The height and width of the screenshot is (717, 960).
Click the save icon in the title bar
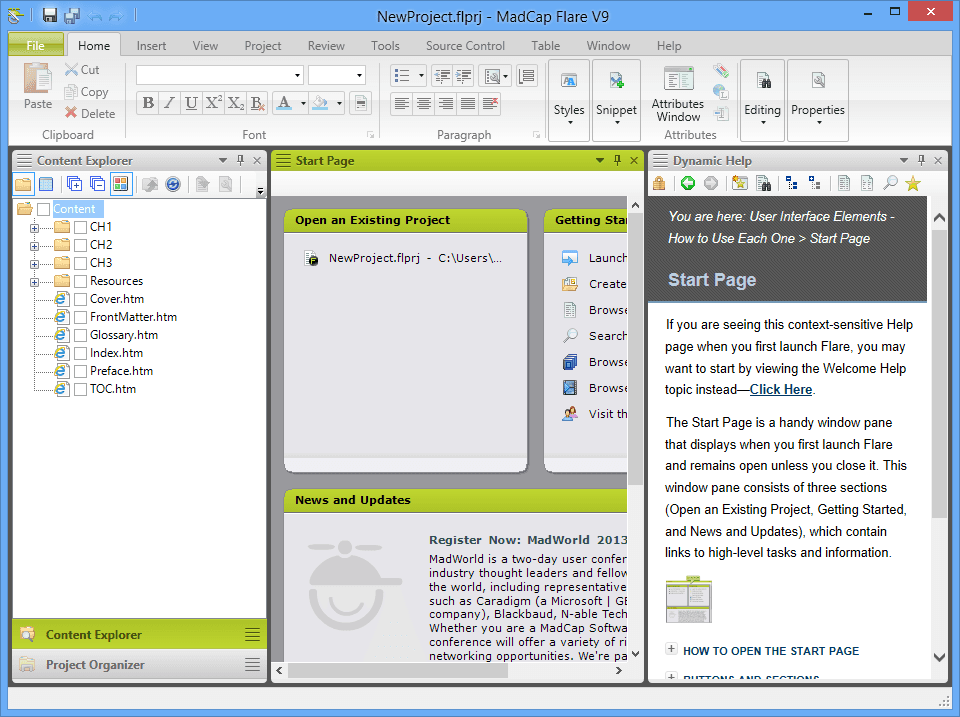[x=50, y=15]
